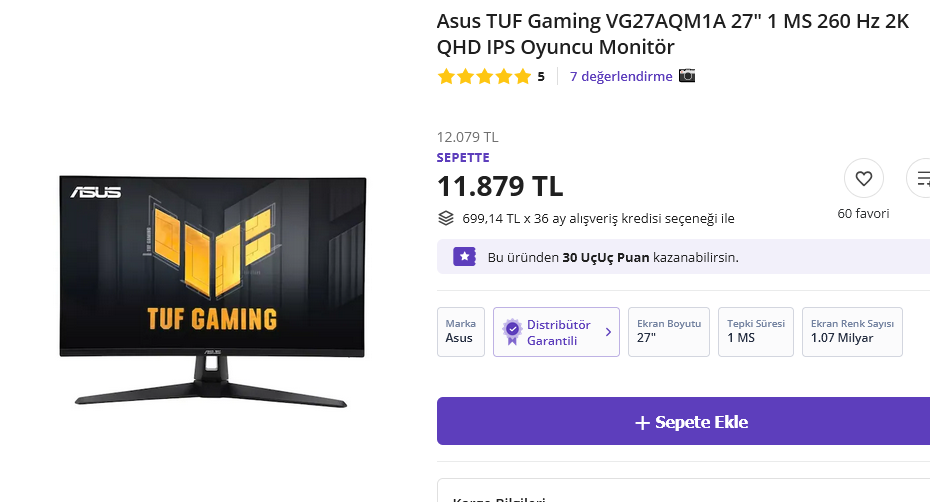
Task: Click the heart favorite icon
Action: (x=864, y=178)
